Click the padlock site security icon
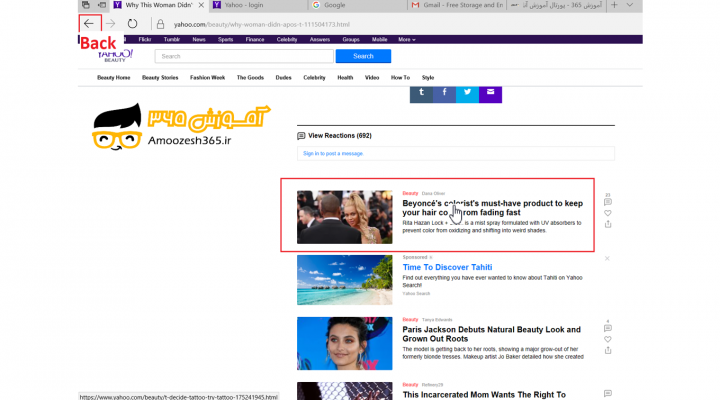Screen dimensions: 720x400 [160, 24]
